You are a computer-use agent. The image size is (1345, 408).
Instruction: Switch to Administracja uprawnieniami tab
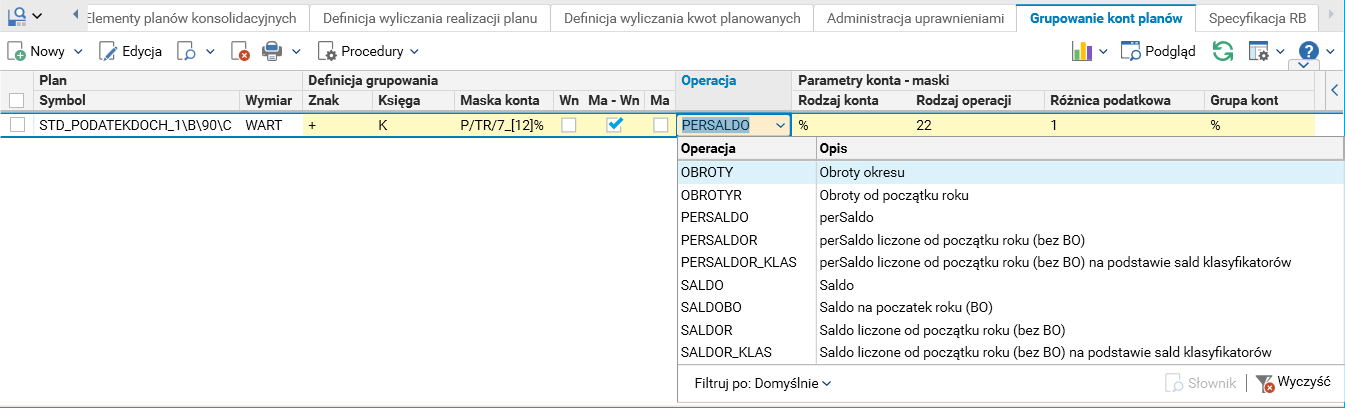915,18
